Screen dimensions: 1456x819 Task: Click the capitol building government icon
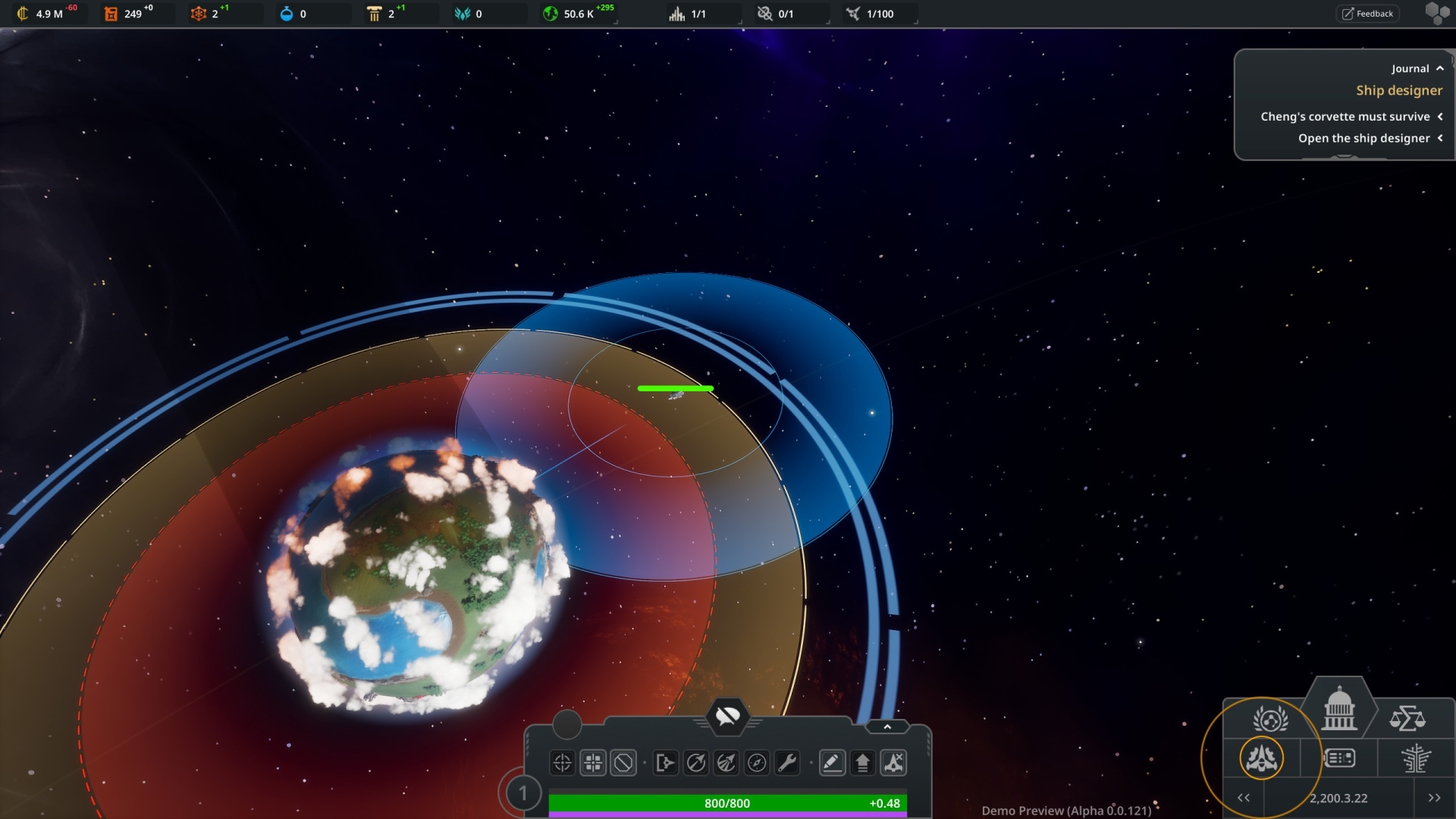[1339, 711]
